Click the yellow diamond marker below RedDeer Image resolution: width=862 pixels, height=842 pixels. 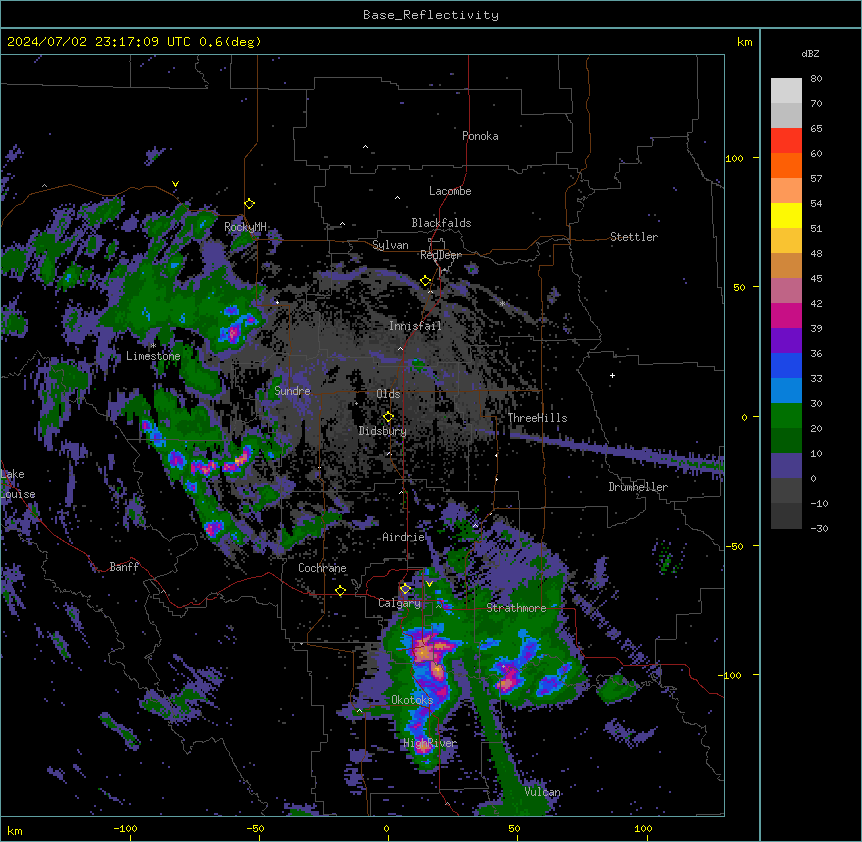(426, 281)
